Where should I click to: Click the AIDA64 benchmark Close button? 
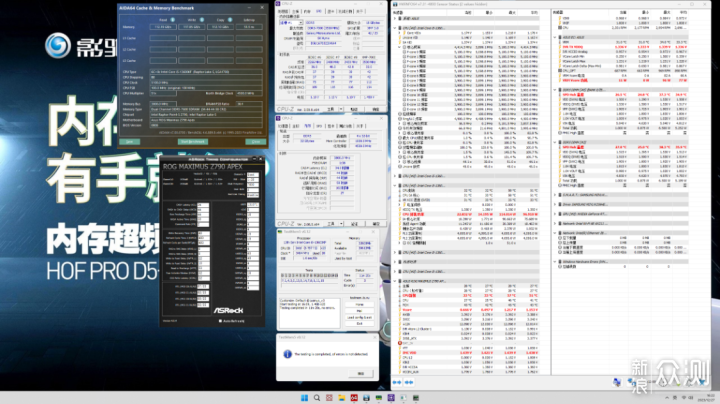click(x=255, y=141)
